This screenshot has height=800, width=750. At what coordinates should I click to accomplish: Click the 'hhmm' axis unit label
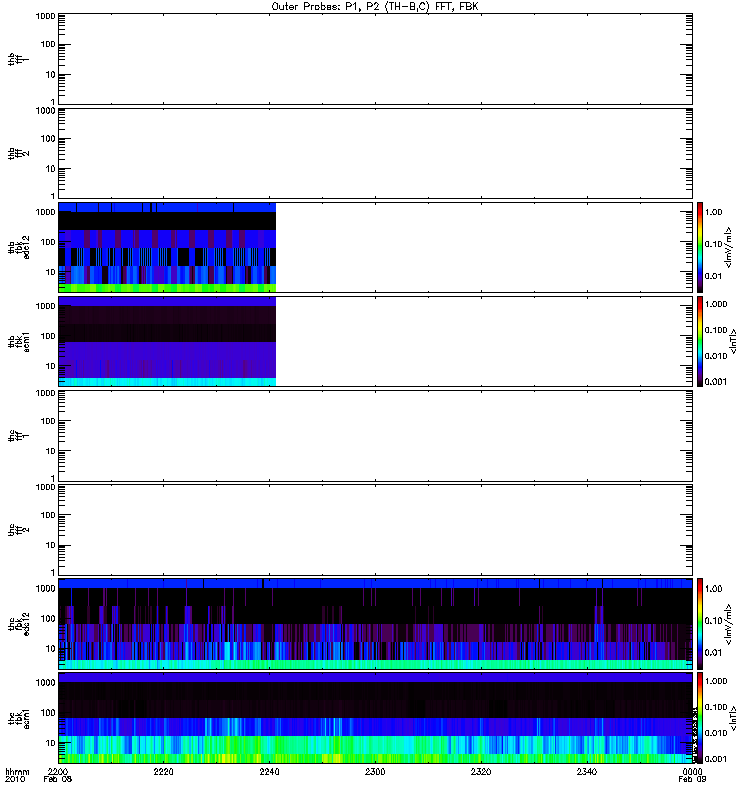(17, 771)
